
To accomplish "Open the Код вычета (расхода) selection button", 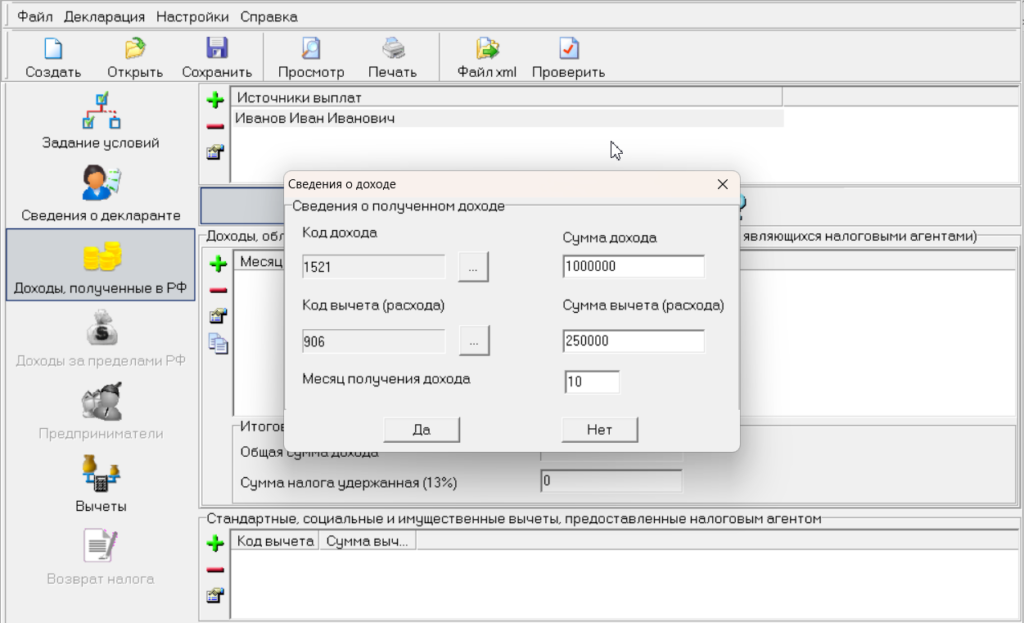I will click(474, 341).
